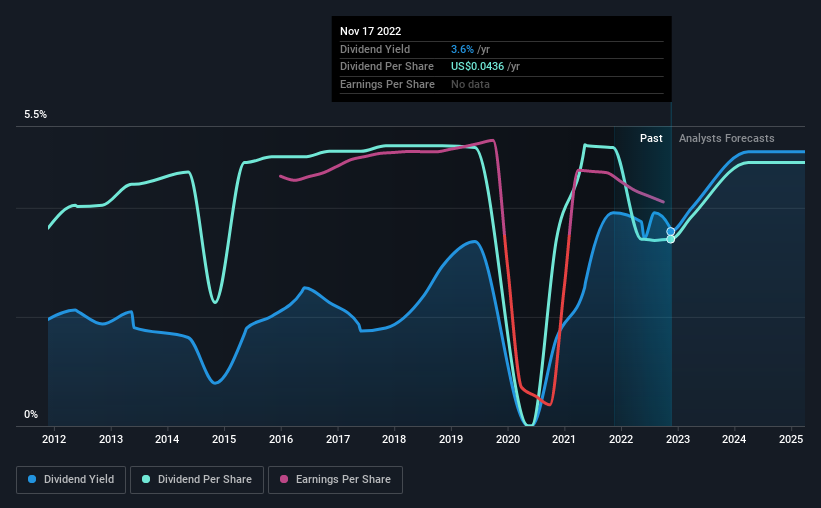Select the teal Dividend Per Share data marker

[x=671, y=239]
